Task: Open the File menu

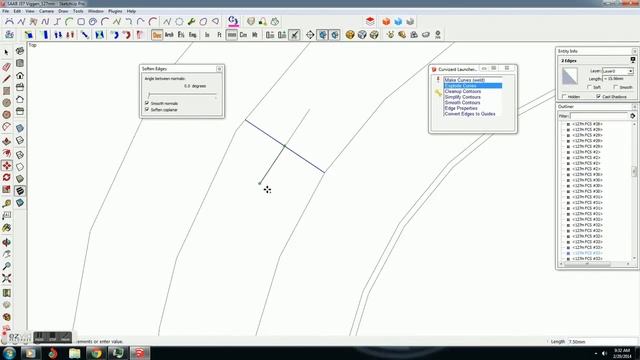Action: (x=5, y=11)
